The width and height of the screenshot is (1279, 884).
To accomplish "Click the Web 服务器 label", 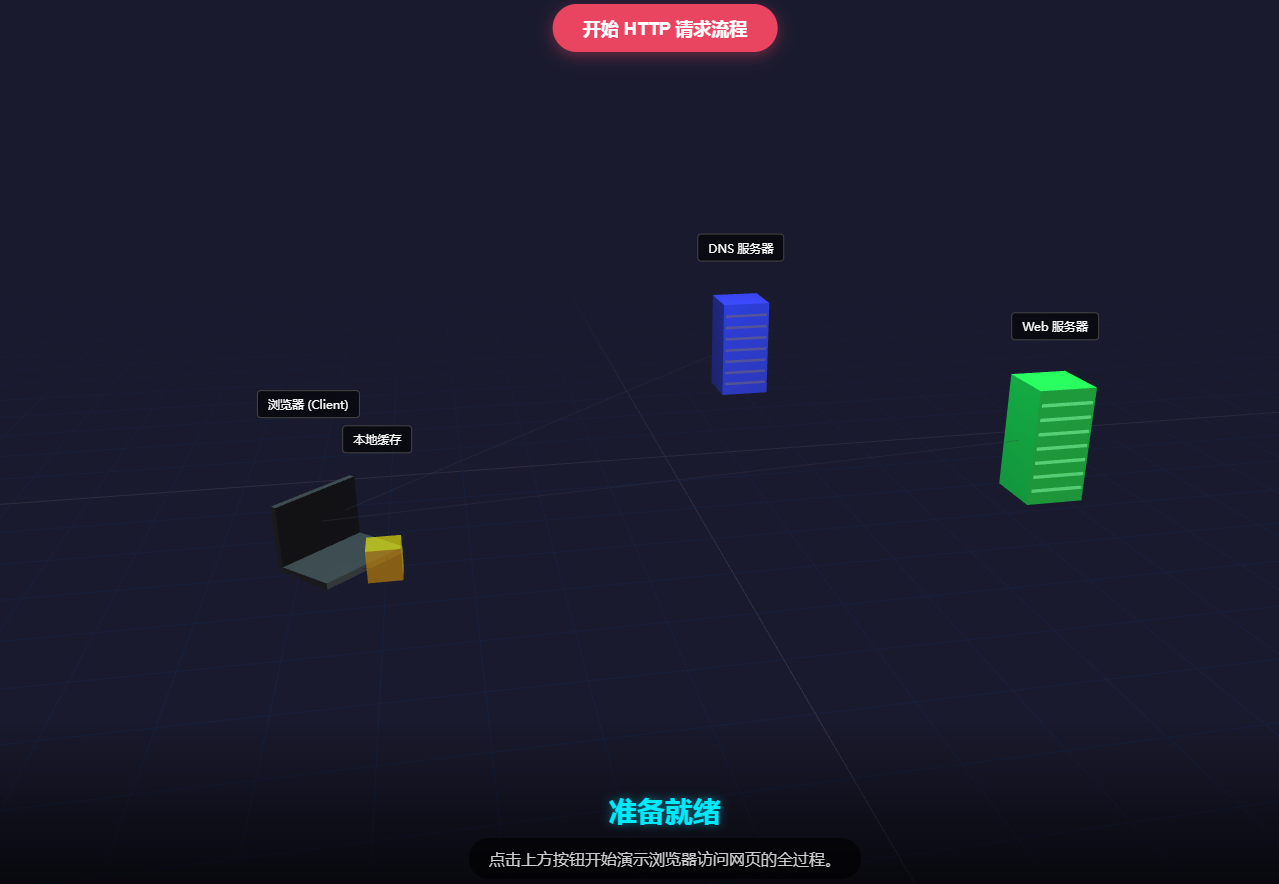I will point(1054,326).
